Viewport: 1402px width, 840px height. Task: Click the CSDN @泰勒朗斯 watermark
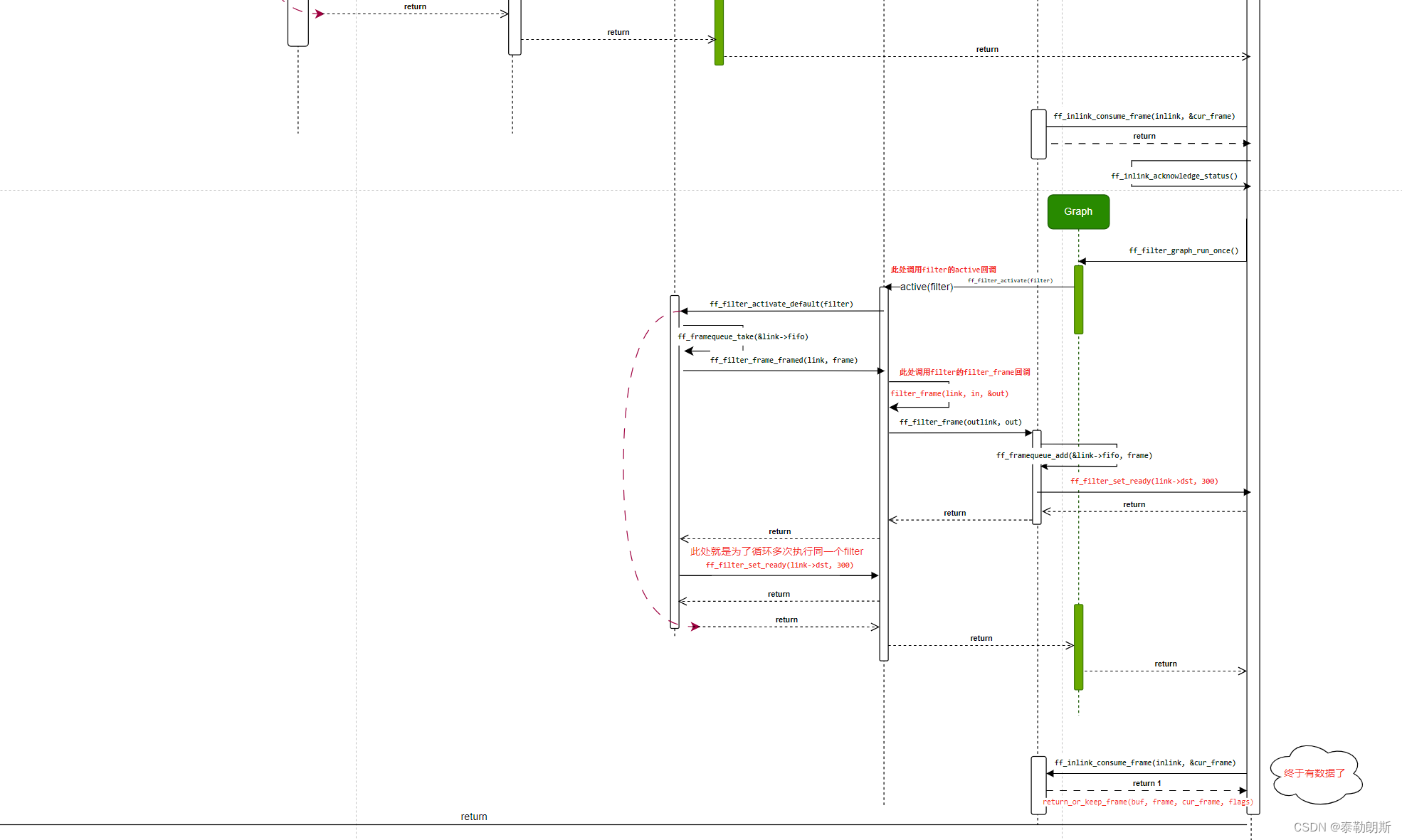click(1342, 827)
